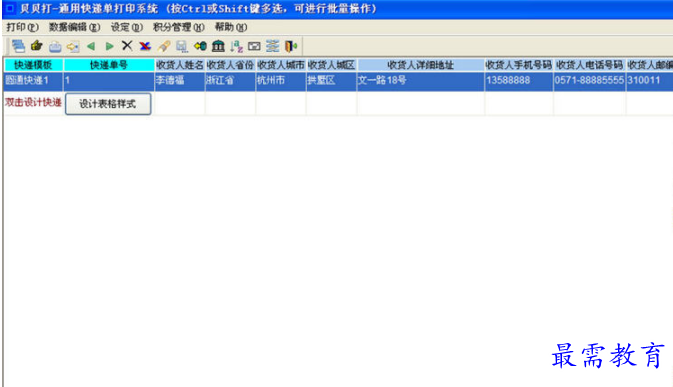Click the yellow arrow import icon
This screenshot has width=673, height=387.
[73, 46]
